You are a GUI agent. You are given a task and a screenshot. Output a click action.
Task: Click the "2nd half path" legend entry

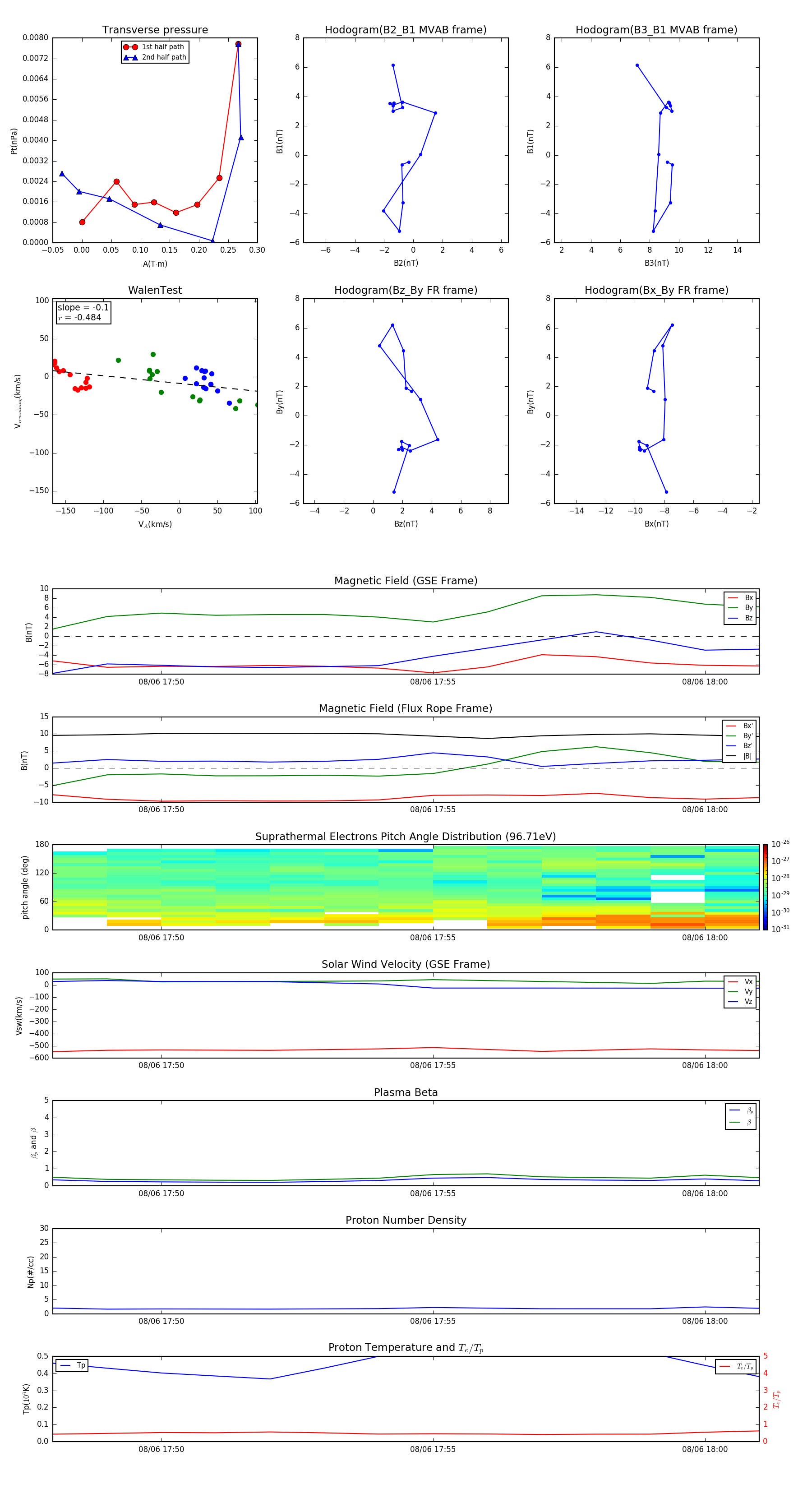pyautogui.click(x=156, y=57)
